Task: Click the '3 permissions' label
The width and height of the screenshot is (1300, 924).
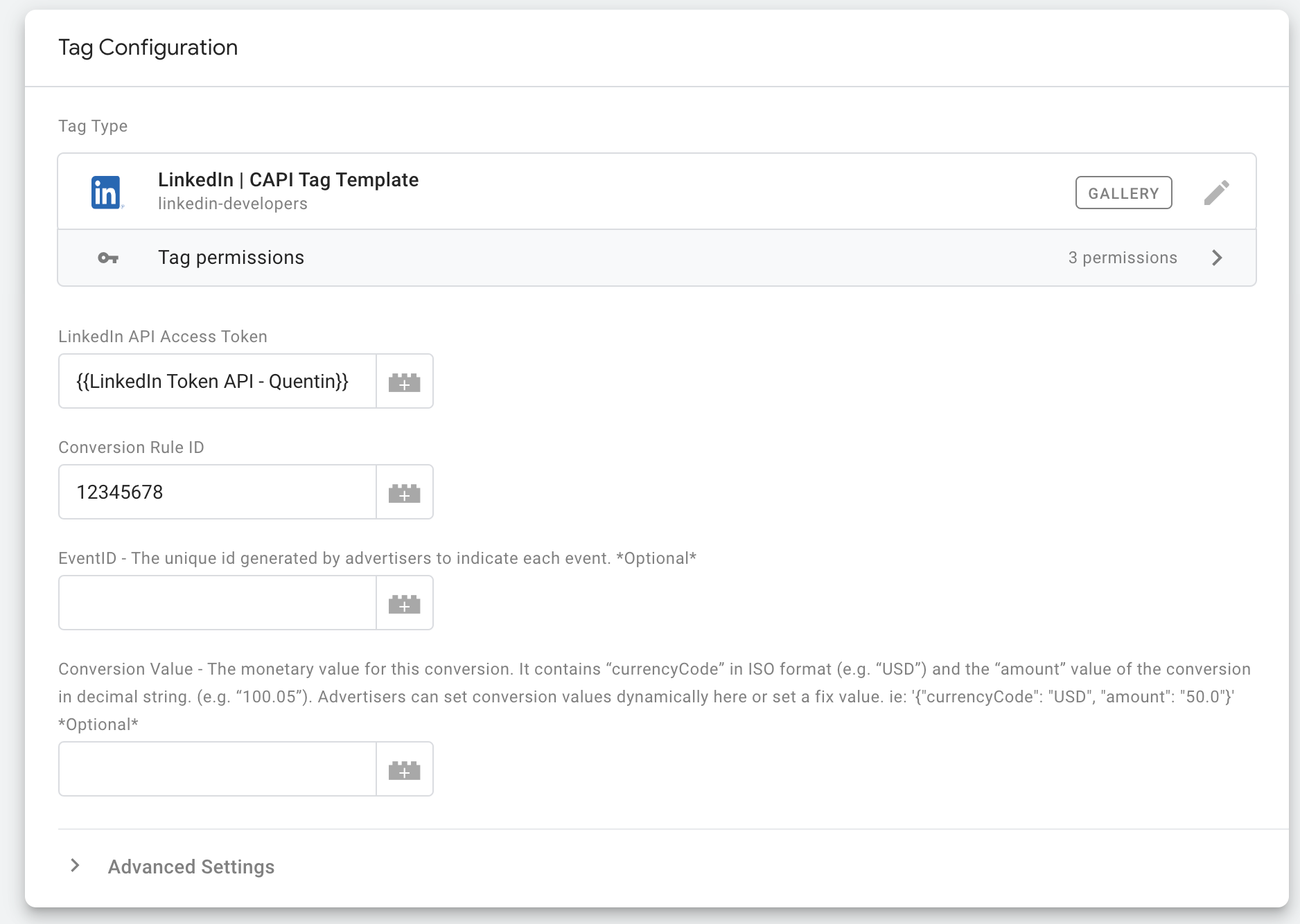Action: 1123,258
